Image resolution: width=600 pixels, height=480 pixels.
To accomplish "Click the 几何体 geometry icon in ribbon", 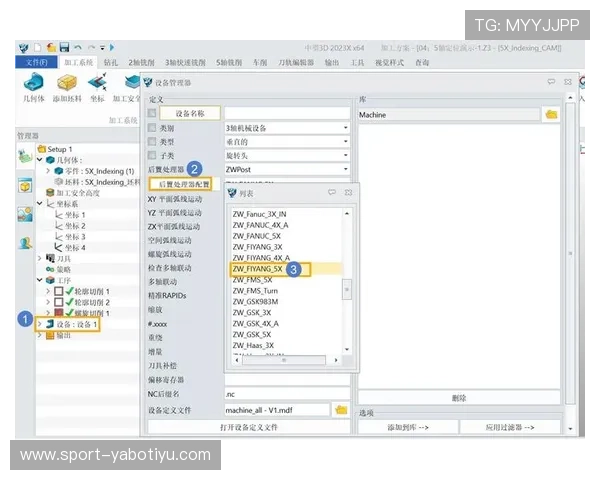I will click(33, 84).
